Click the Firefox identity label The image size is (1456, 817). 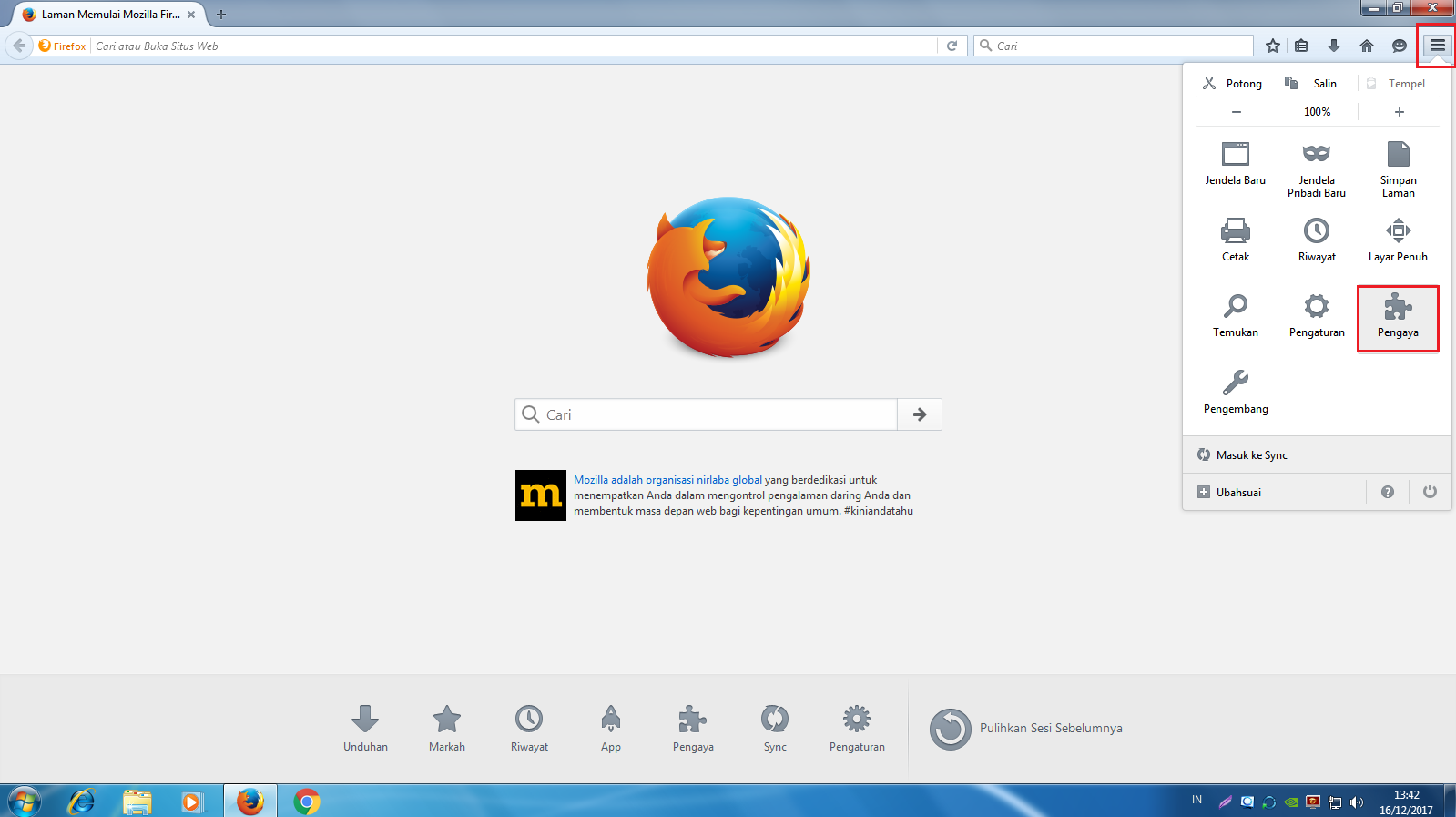(62, 46)
